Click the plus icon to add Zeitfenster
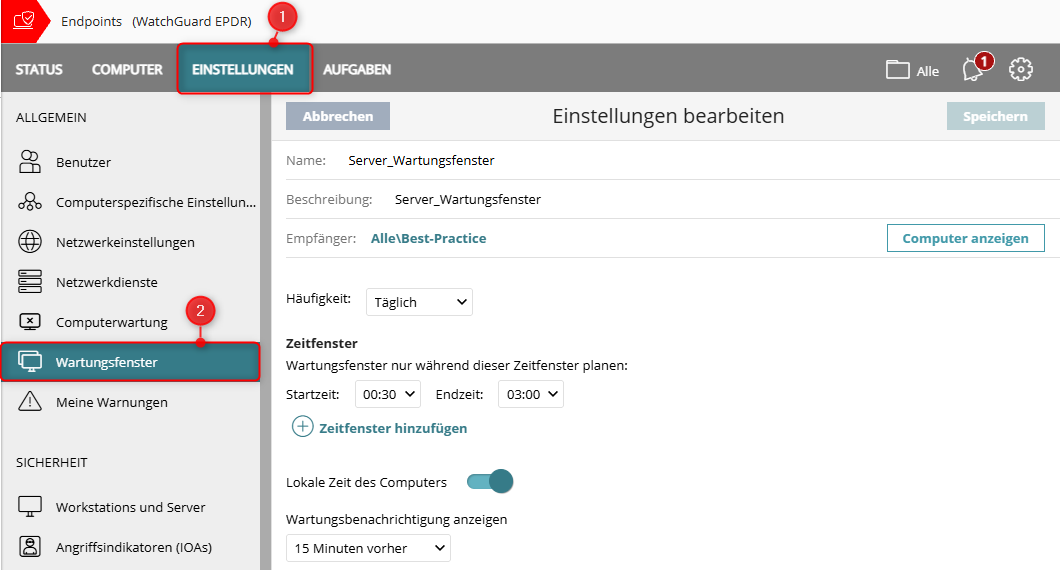 tap(302, 427)
